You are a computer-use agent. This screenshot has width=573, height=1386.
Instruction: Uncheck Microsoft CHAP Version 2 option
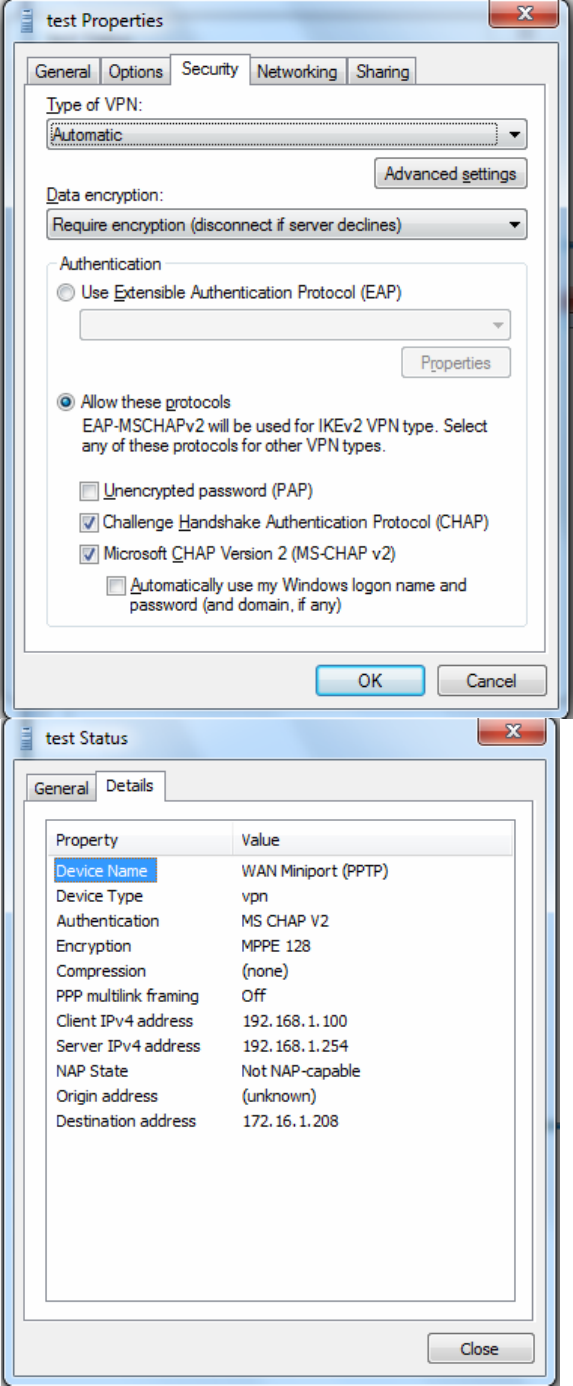pyautogui.click(x=89, y=553)
